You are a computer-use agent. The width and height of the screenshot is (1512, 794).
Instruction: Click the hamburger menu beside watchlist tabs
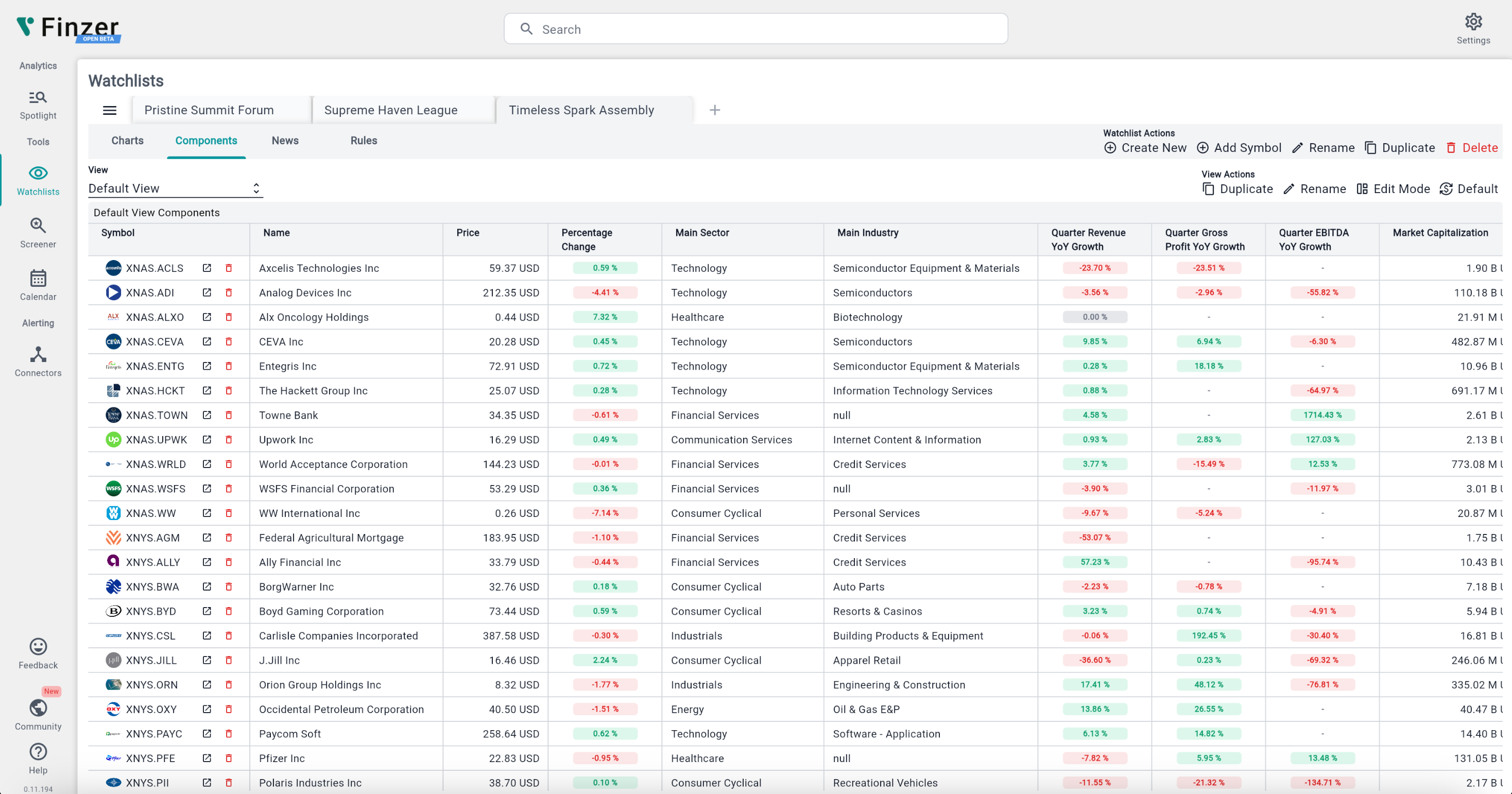(x=110, y=110)
